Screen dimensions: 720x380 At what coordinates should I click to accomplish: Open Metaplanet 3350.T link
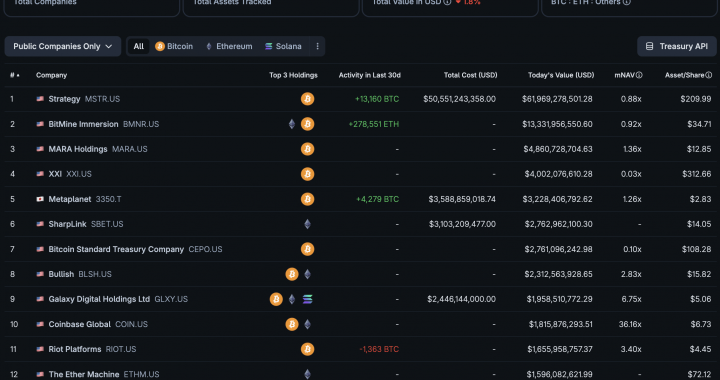85,199
